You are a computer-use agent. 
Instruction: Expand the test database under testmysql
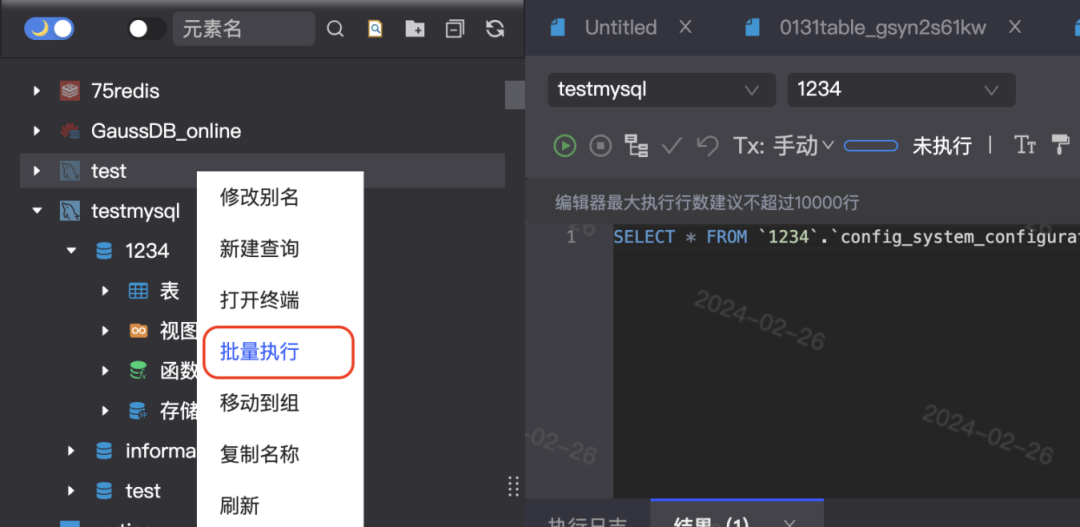click(71, 490)
